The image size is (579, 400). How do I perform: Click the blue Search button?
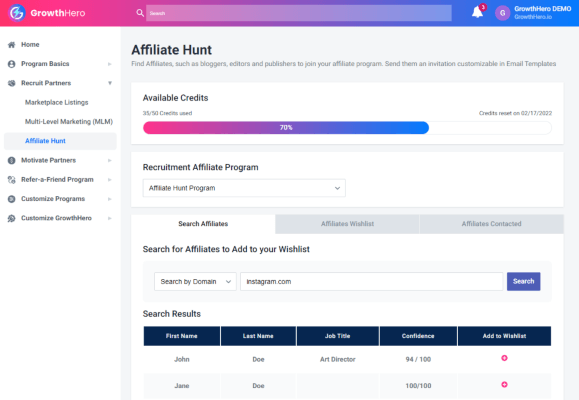tap(523, 281)
